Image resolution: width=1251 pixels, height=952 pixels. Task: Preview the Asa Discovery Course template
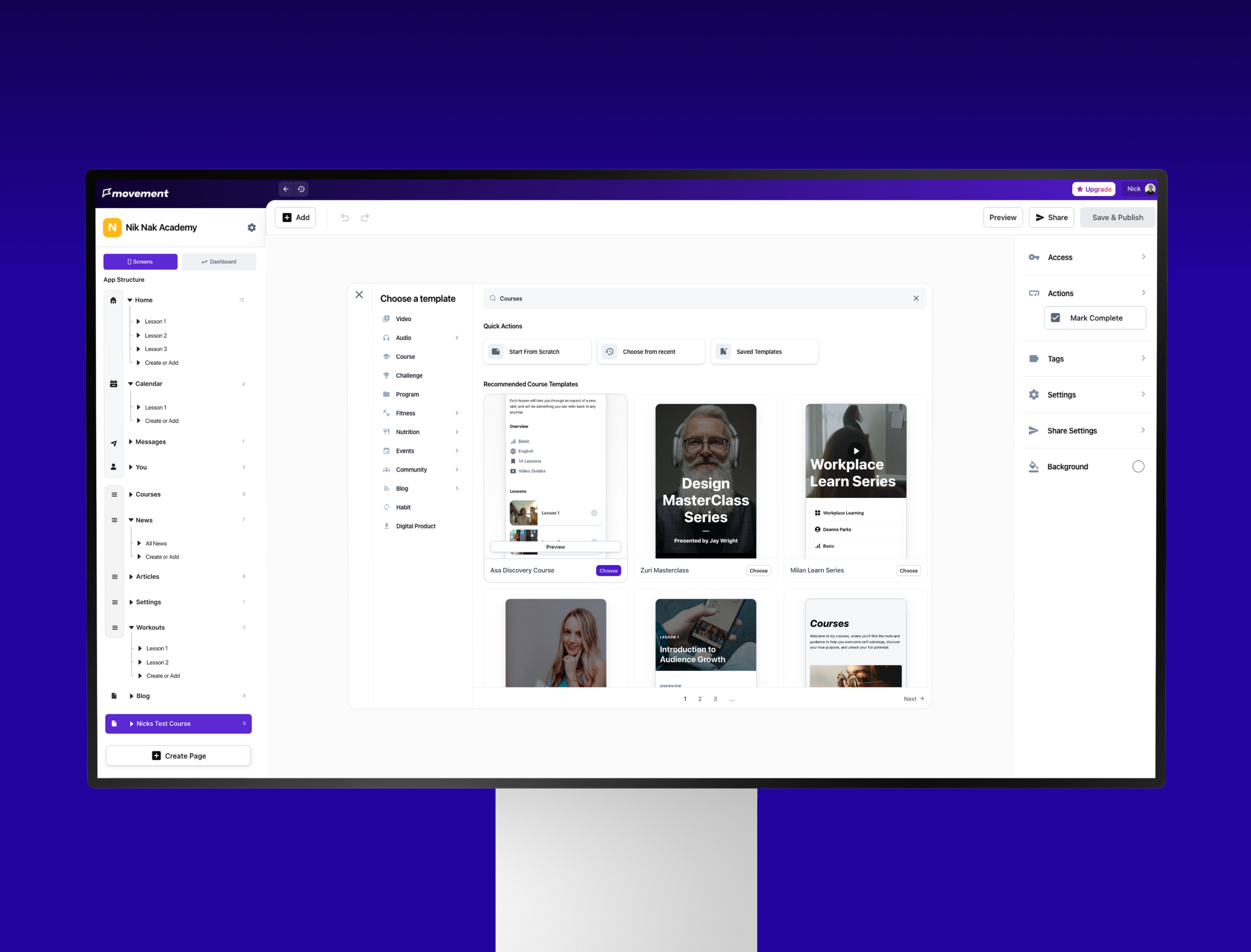pyautogui.click(x=555, y=547)
